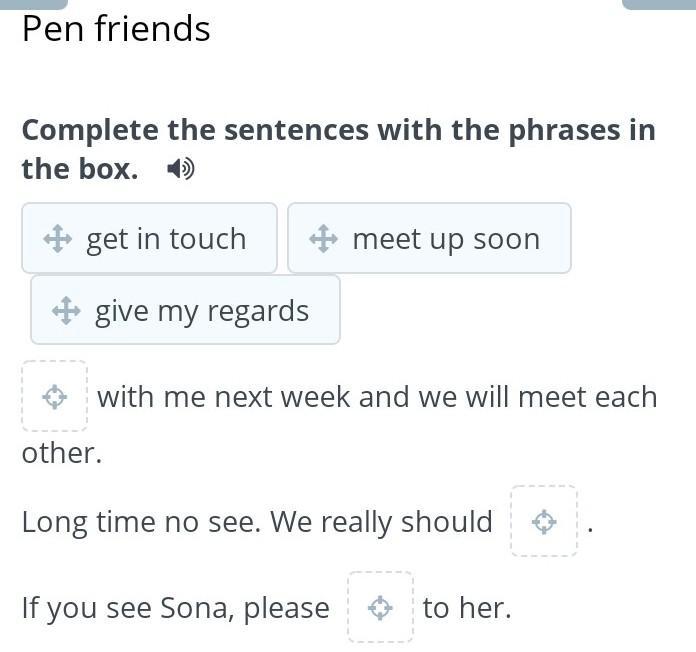Click the text 'to her.'
Viewport: 696px width, 652px height.
coord(466,608)
